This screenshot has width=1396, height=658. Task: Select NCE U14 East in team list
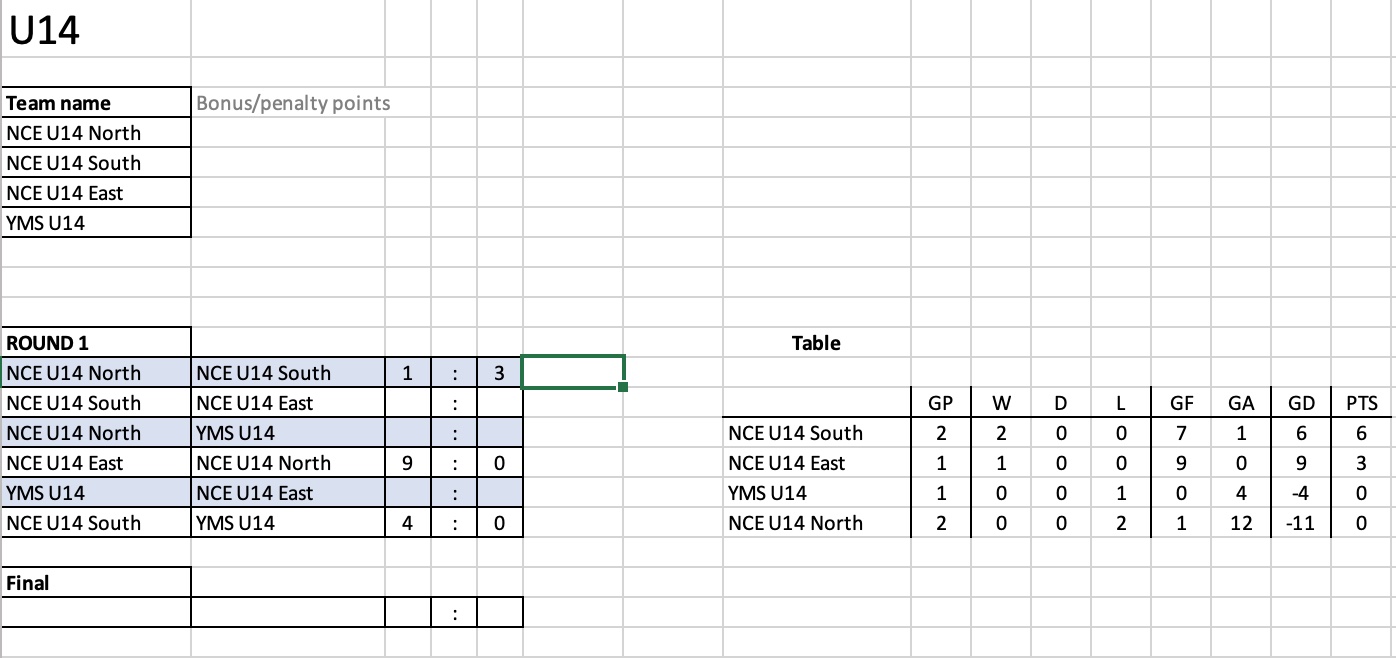pyautogui.click(x=96, y=193)
